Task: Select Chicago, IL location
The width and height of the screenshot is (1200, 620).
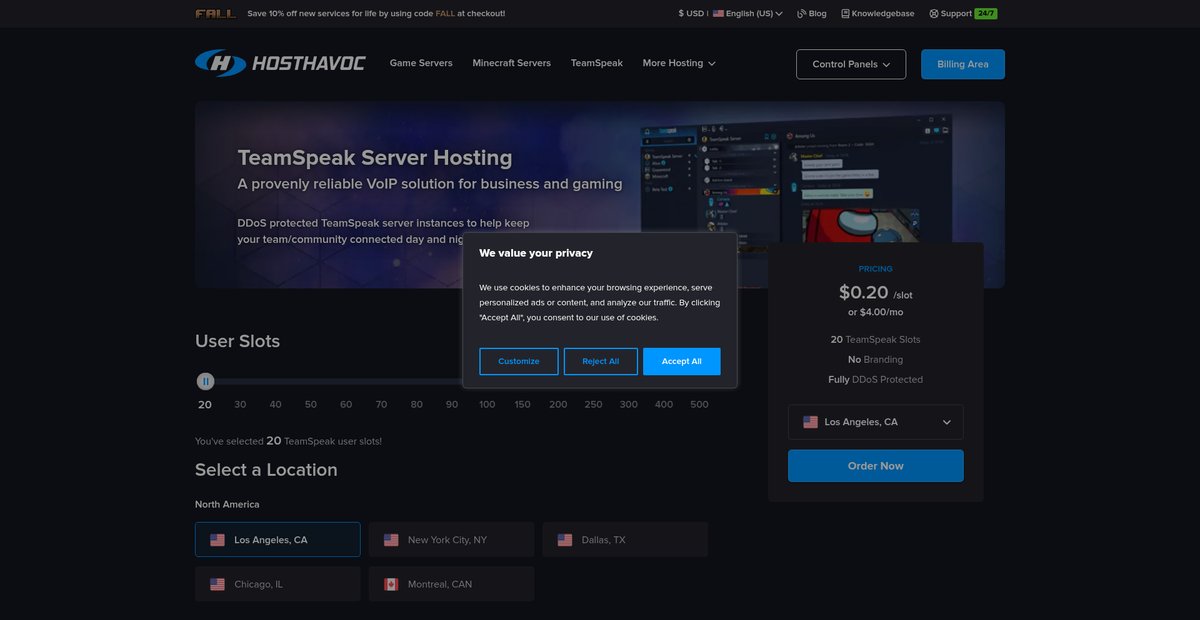Action: click(278, 584)
